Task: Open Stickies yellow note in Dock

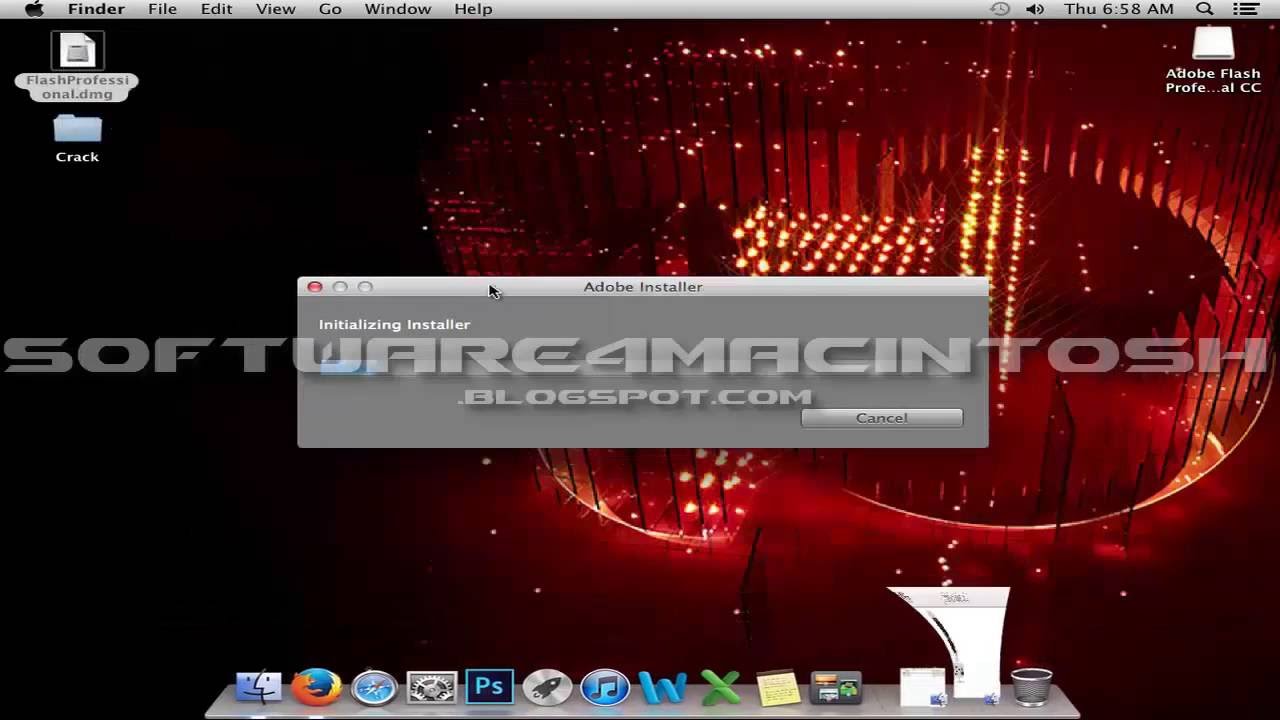Action: click(778, 688)
